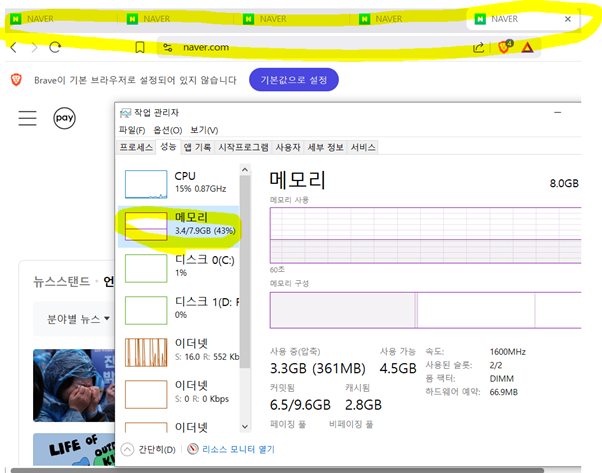Close the active NAVER tab
602x473 pixels.
[568, 19]
